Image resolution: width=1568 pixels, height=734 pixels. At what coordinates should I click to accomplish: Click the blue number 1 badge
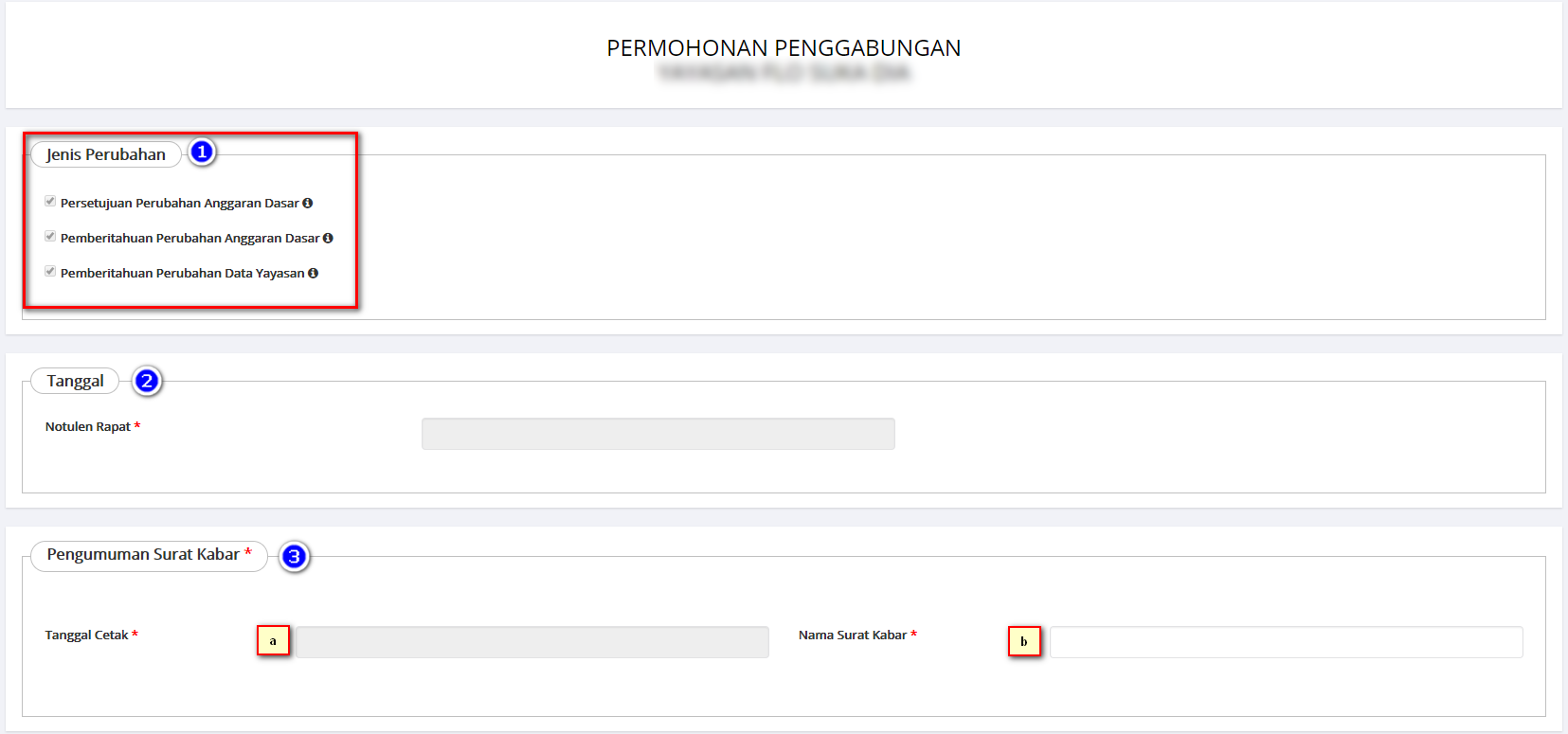pos(202,152)
